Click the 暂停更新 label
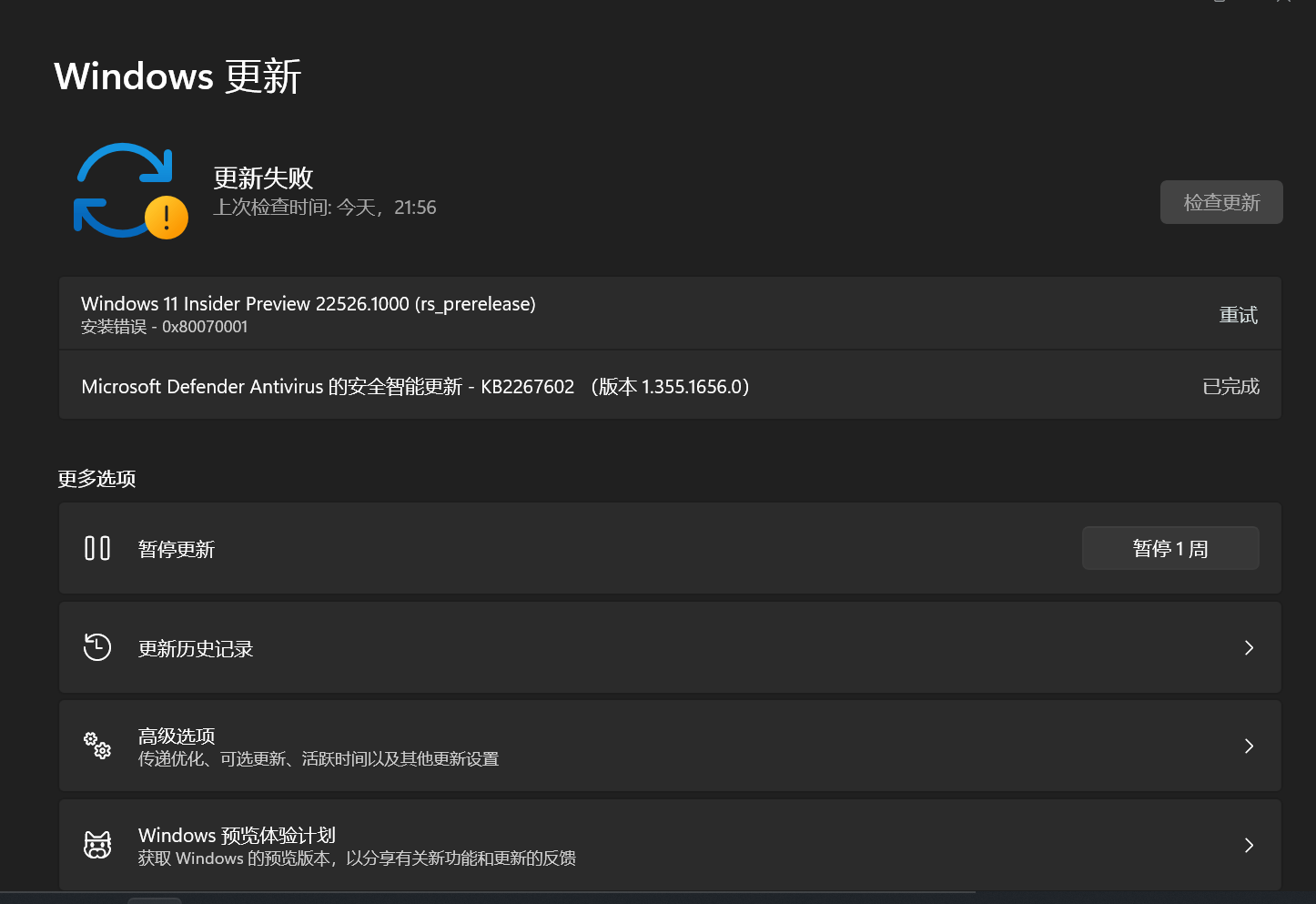The height and width of the screenshot is (904, 1316). tap(177, 549)
